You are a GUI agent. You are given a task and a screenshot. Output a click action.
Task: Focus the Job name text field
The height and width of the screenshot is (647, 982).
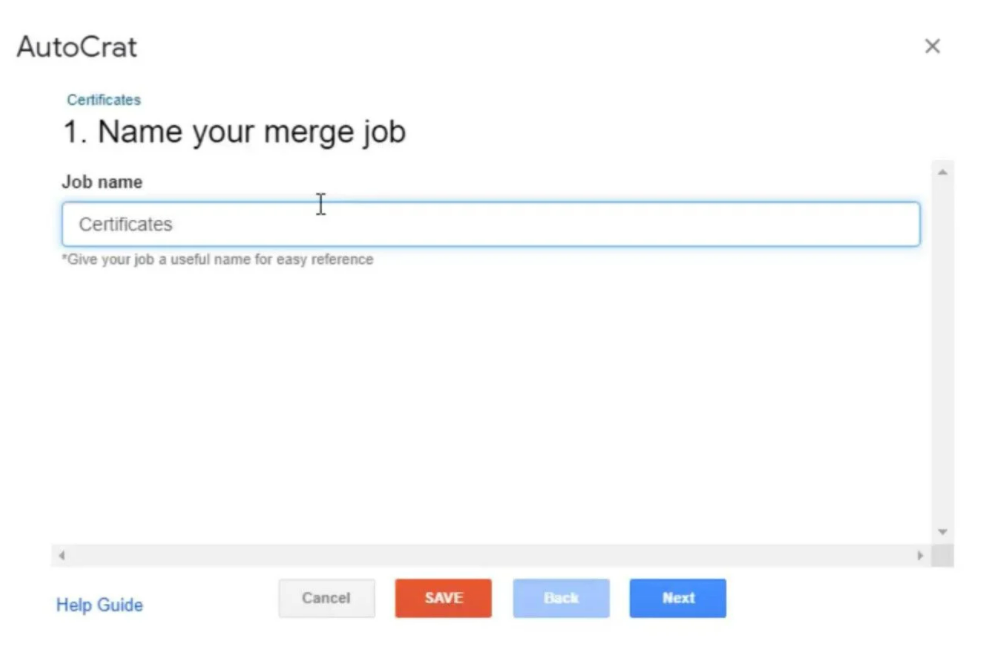(491, 224)
